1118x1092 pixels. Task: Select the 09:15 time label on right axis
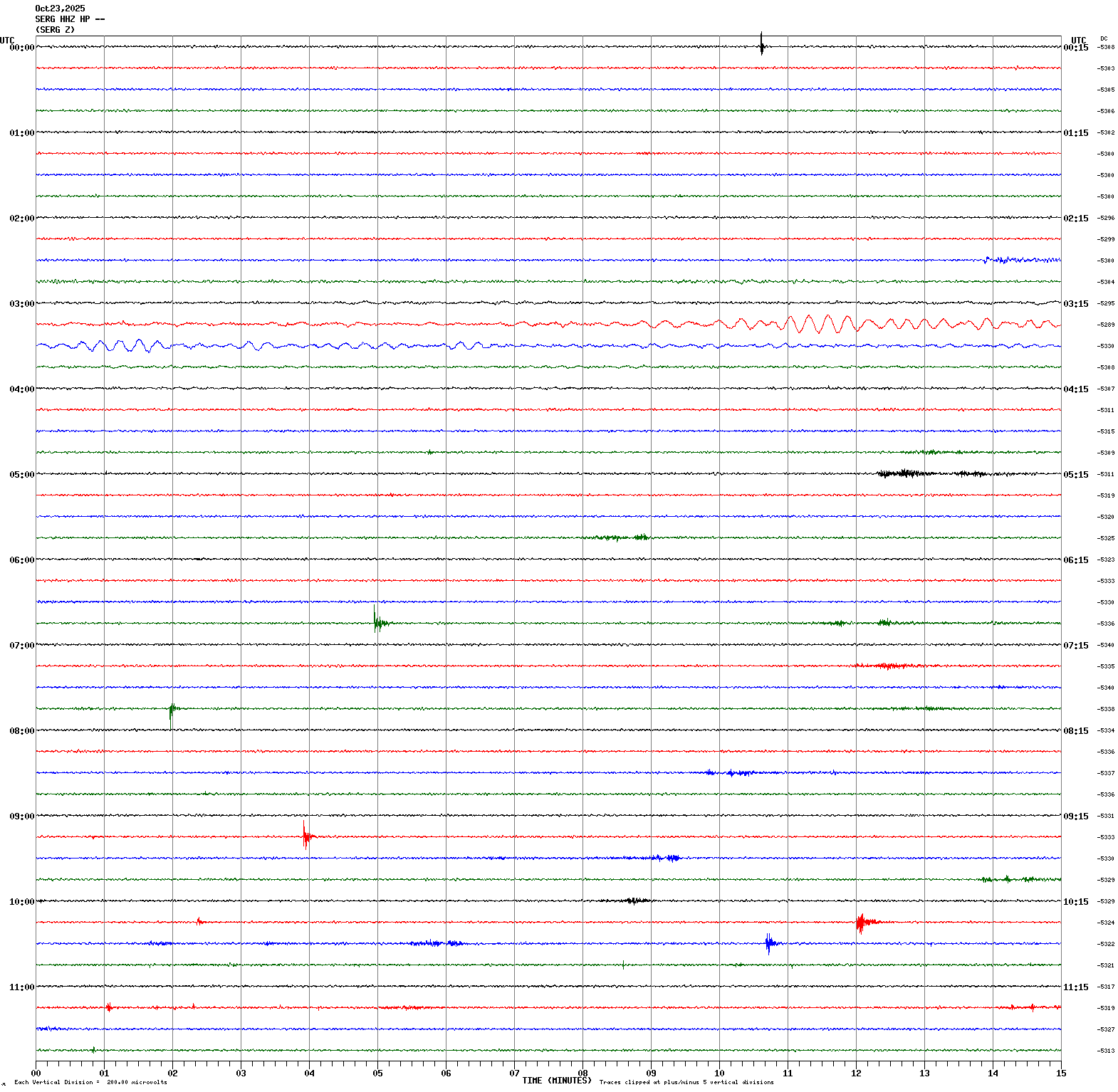[x=1075, y=817]
